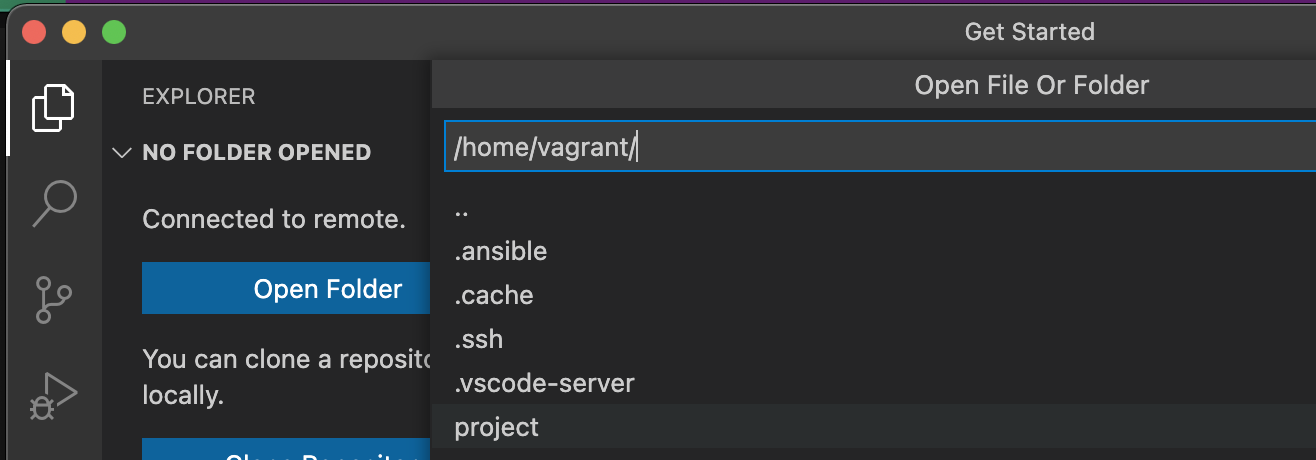Select the '..' parent directory entry
1316x460 pixels.
point(880,207)
